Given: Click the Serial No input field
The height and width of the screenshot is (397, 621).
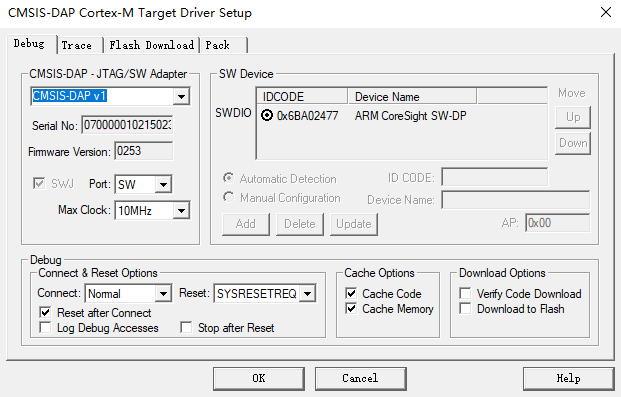Looking at the screenshot, I should (127, 125).
